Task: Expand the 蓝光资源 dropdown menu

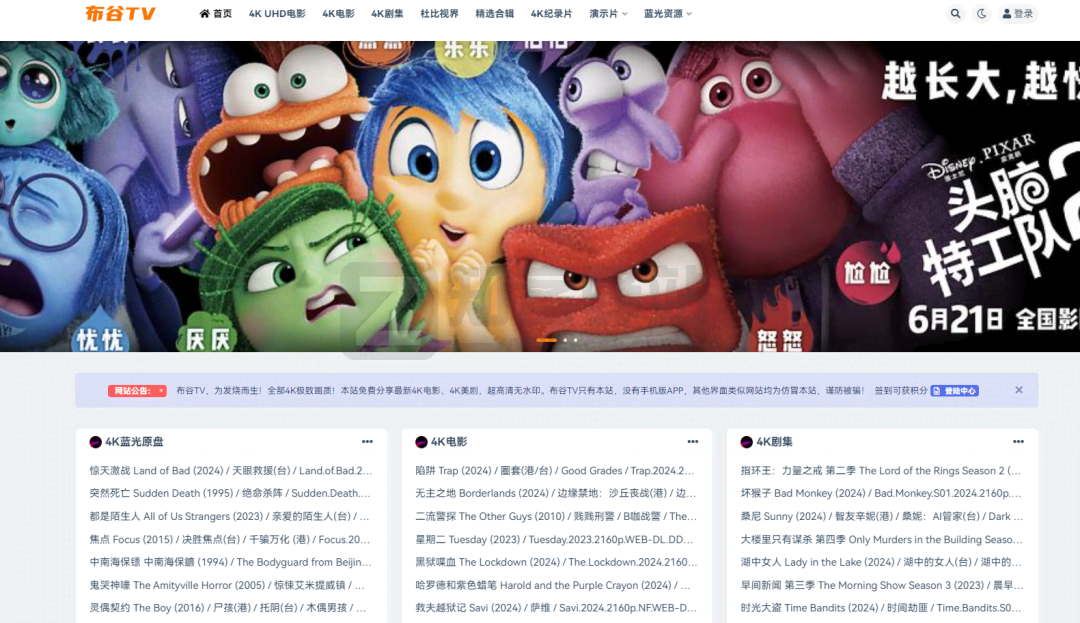Action: coord(666,13)
